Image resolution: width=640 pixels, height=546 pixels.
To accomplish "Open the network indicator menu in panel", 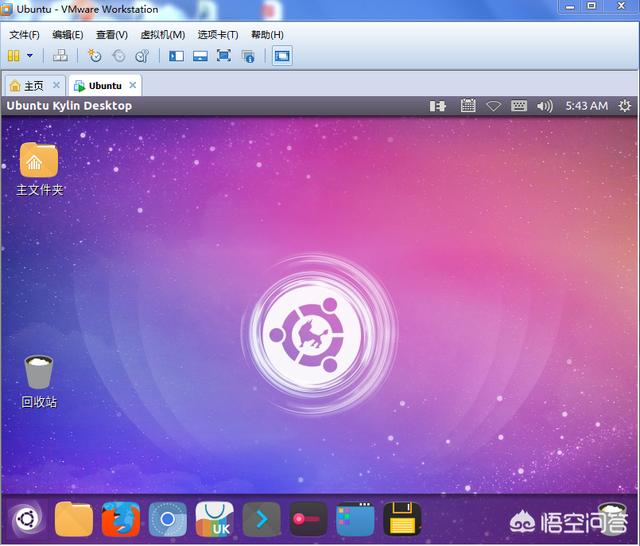I will click(493, 106).
